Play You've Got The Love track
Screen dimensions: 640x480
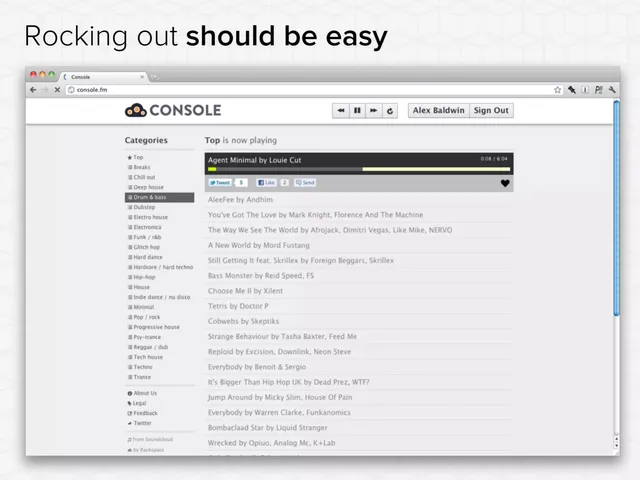pos(359,215)
